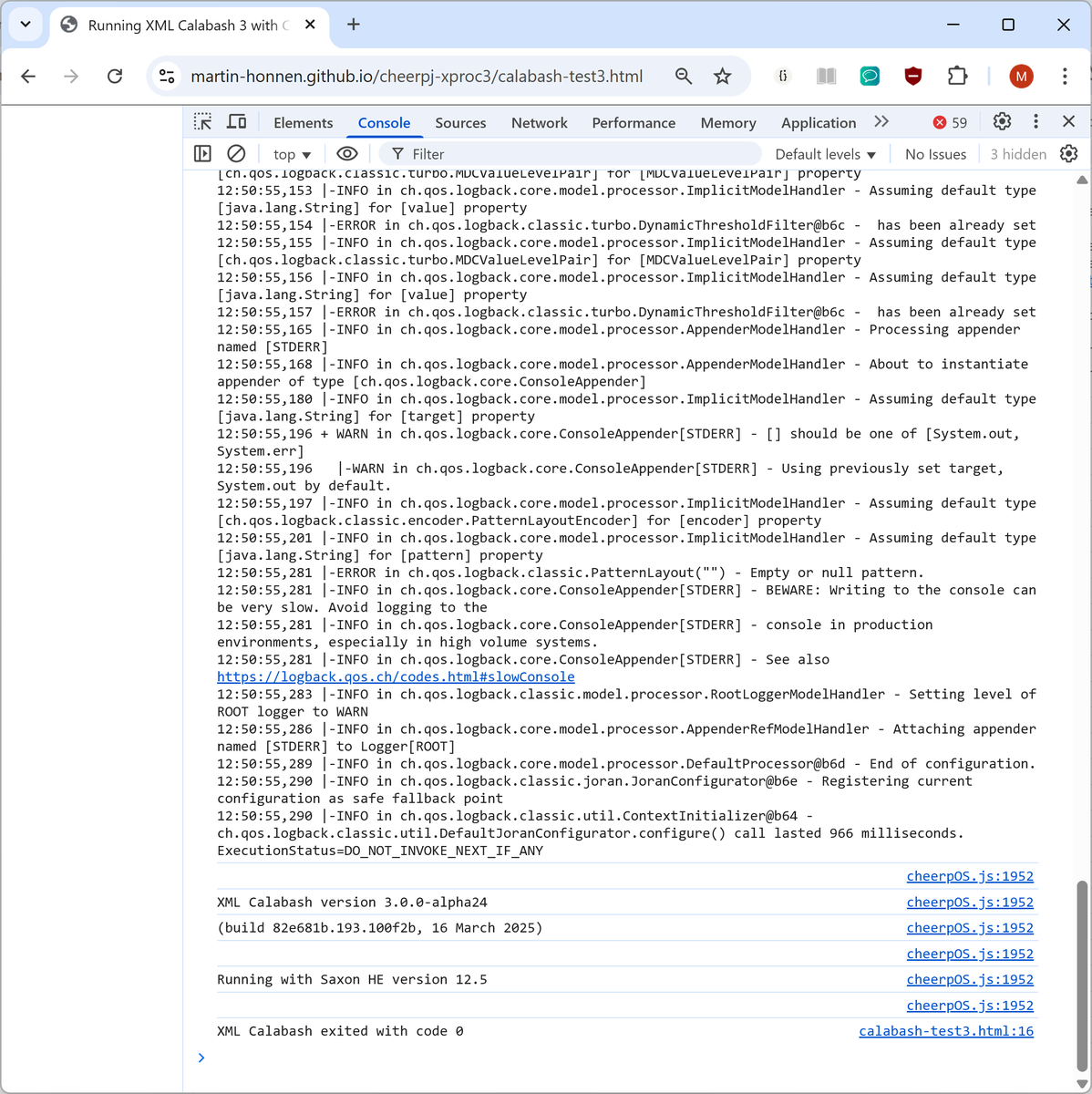Close the DevTools panel
The image size is (1092, 1094).
[1069, 121]
